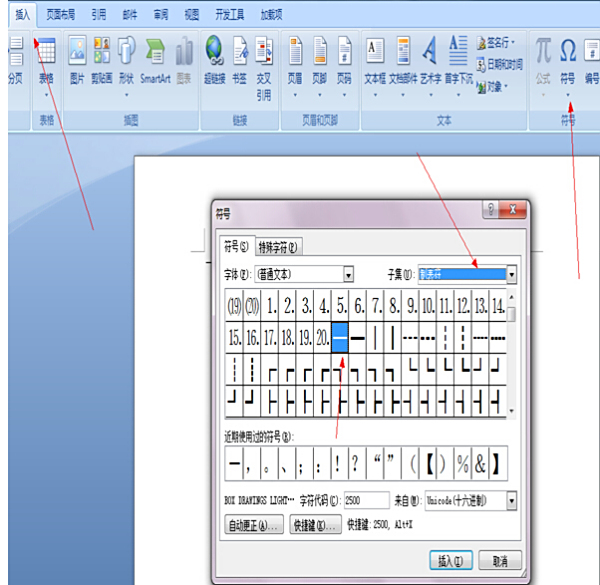Switch to the Insert (插入) ribbon tab

point(22,15)
